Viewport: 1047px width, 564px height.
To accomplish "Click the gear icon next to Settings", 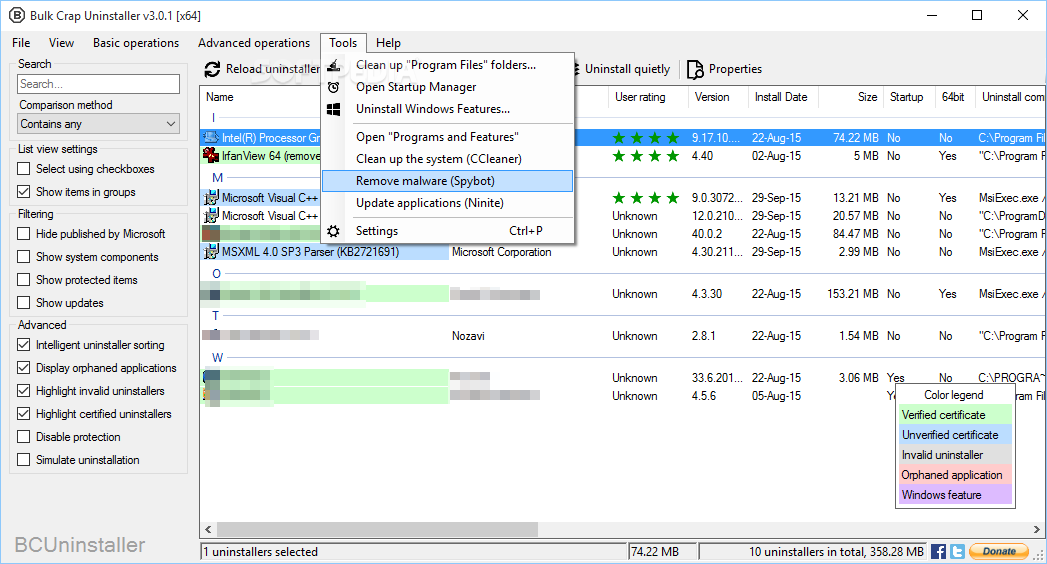I will click(334, 232).
